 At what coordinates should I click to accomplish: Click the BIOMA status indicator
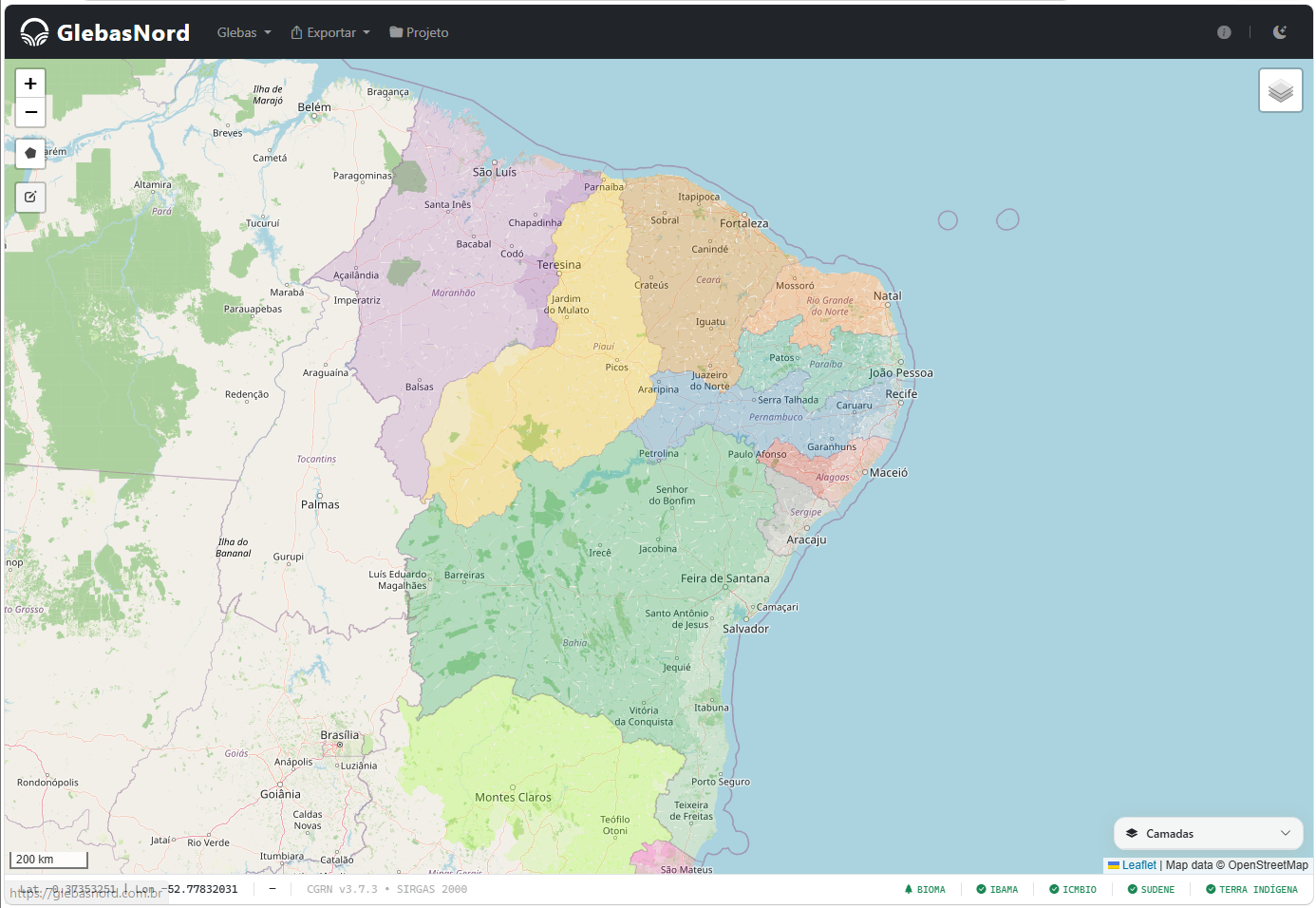click(925, 890)
